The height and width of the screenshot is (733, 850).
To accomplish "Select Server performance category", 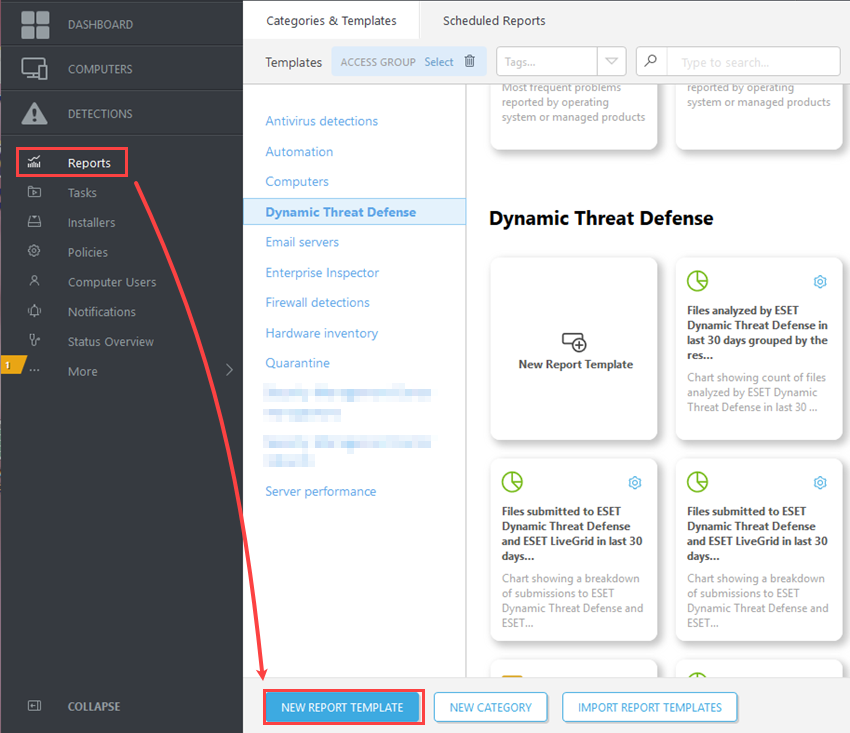I will pos(320,491).
